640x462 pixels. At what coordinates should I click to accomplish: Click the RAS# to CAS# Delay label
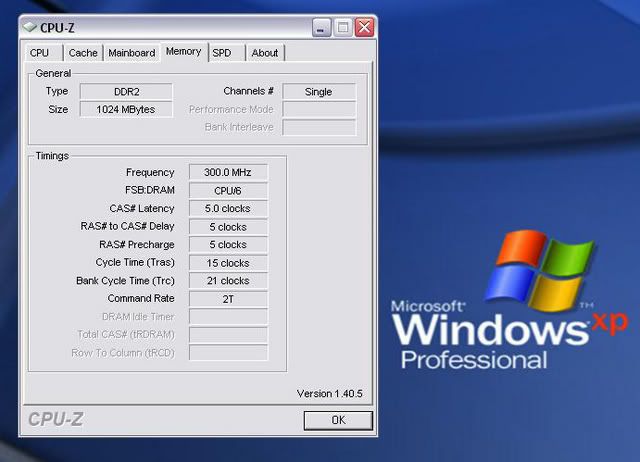point(127,226)
